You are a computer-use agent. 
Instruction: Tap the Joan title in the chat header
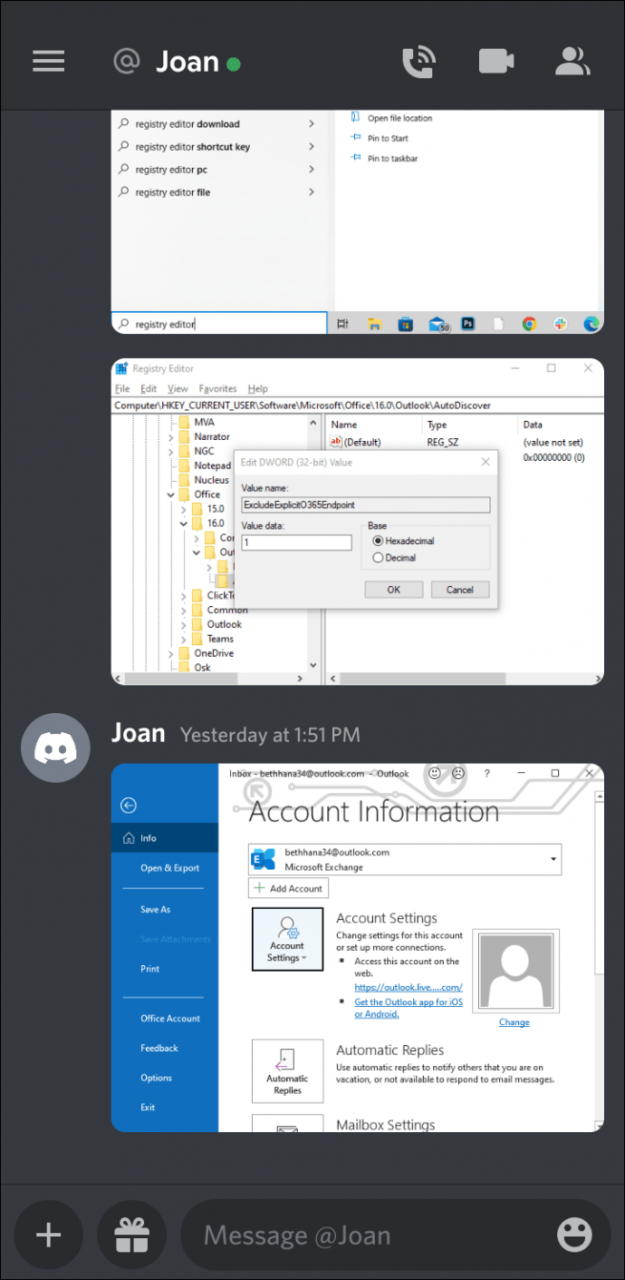click(x=187, y=62)
